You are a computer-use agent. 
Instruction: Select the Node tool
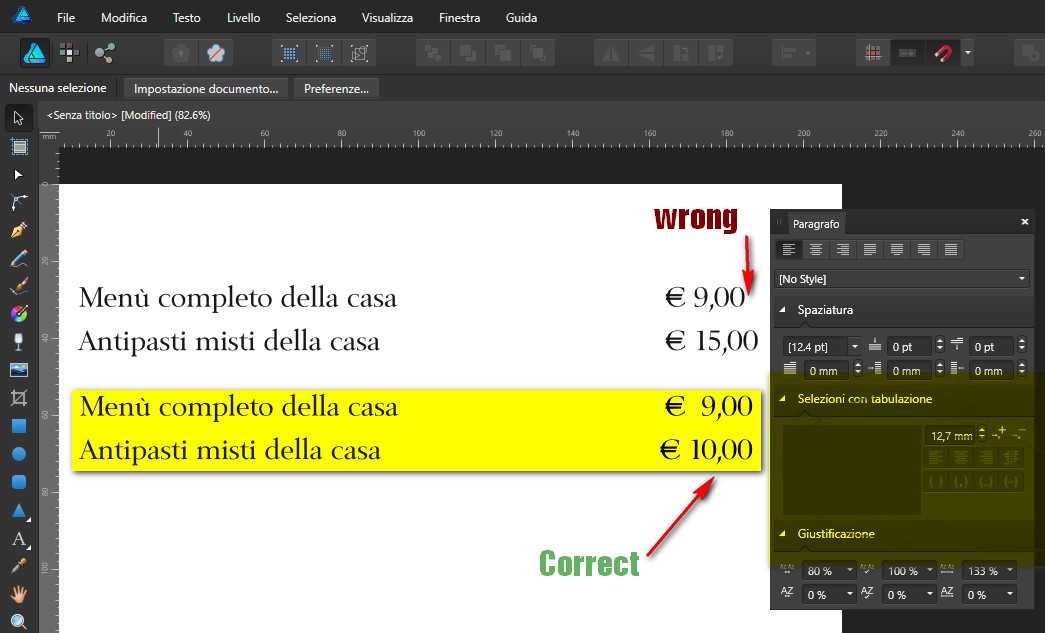tap(19, 175)
